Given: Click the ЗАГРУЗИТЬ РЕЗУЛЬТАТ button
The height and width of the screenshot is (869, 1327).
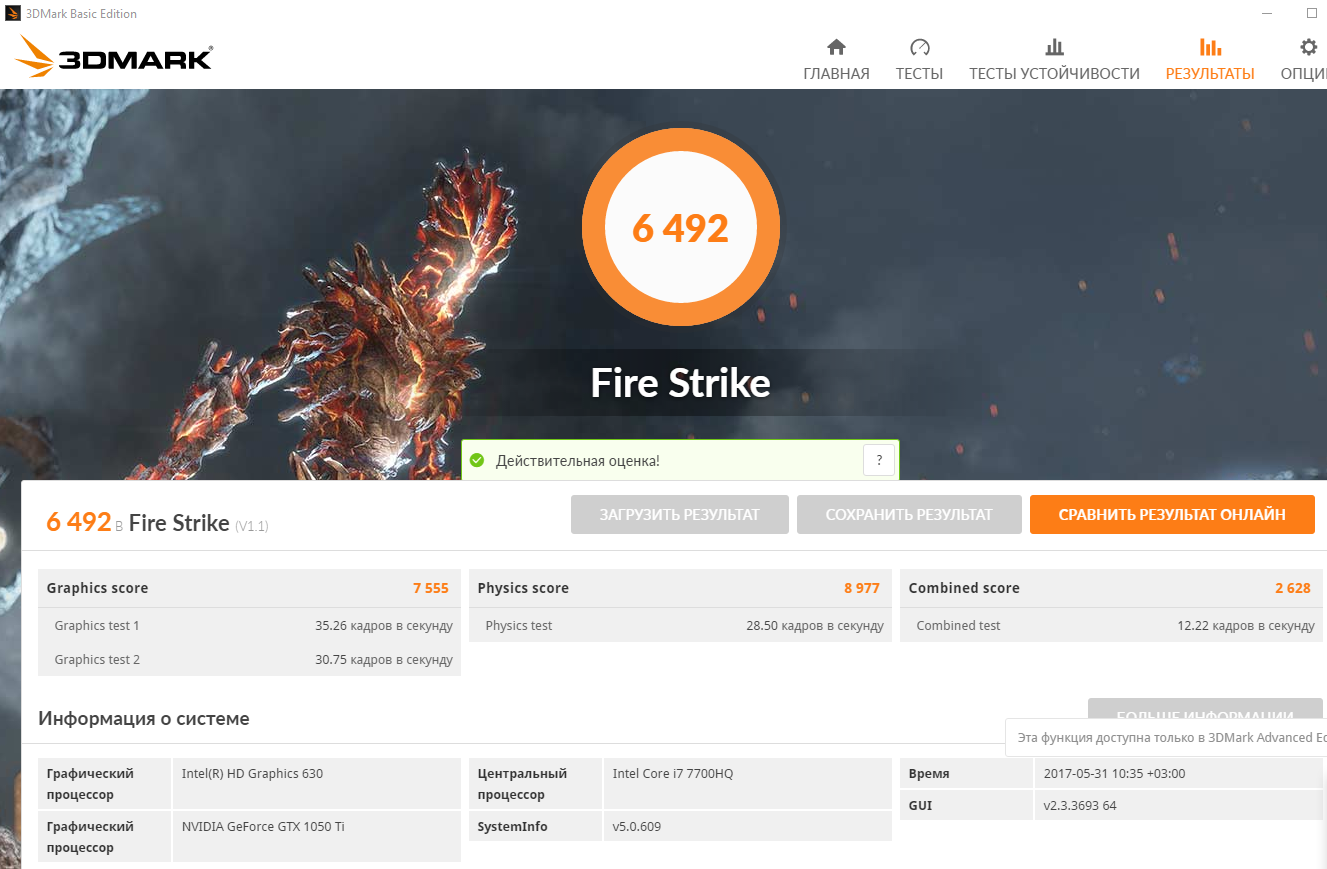Looking at the screenshot, I should click(x=680, y=515).
